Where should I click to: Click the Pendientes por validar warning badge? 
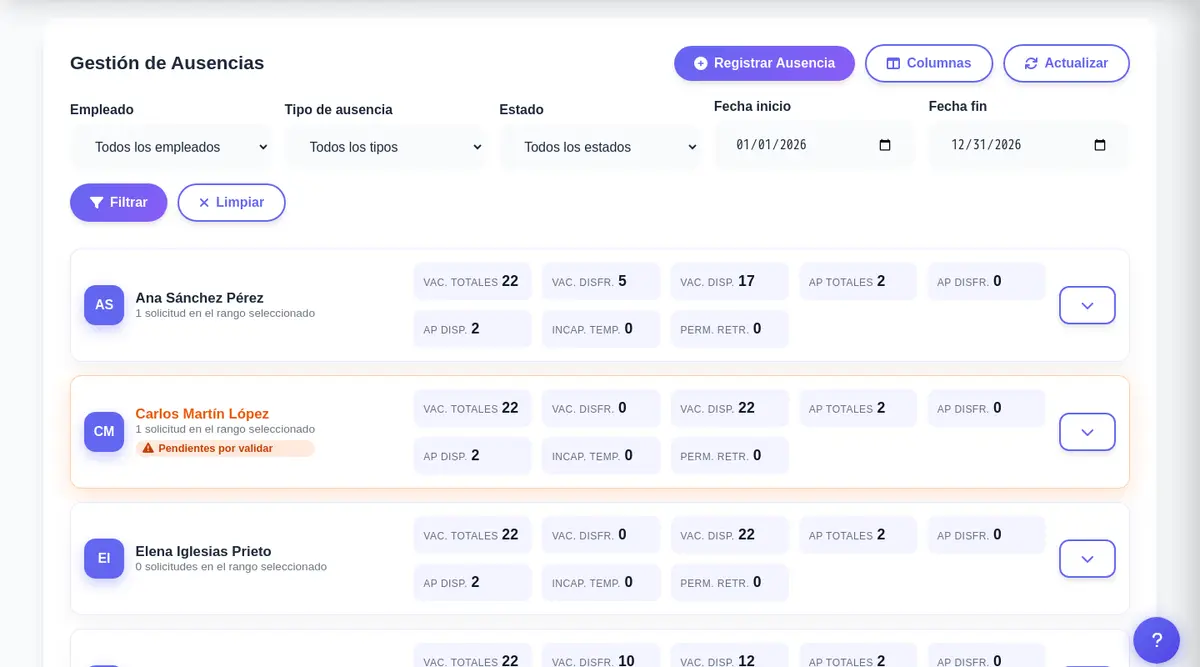click(x=225, y=448)
